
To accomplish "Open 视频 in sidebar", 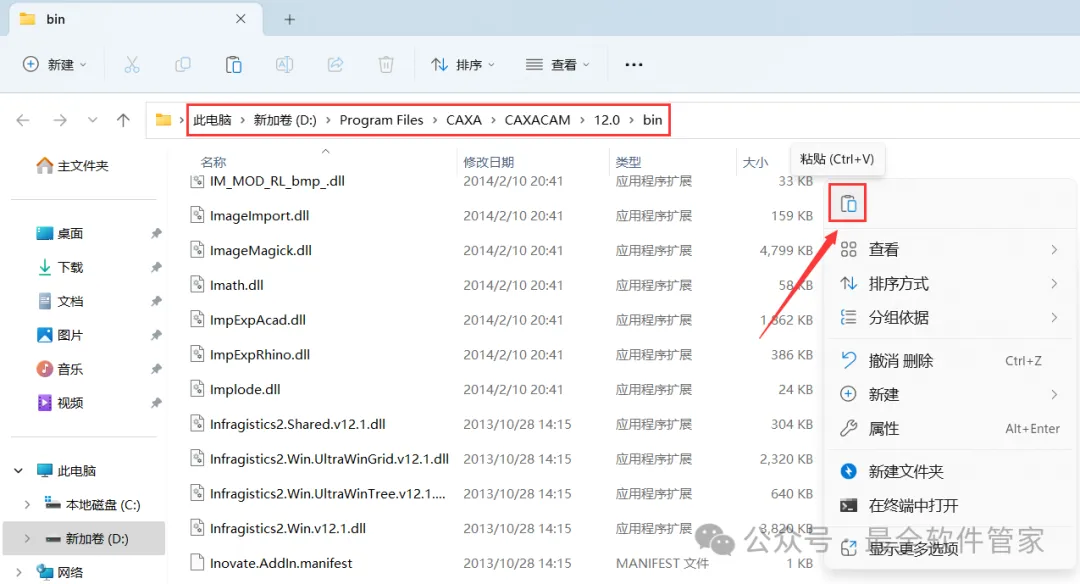I will (60, 403).
